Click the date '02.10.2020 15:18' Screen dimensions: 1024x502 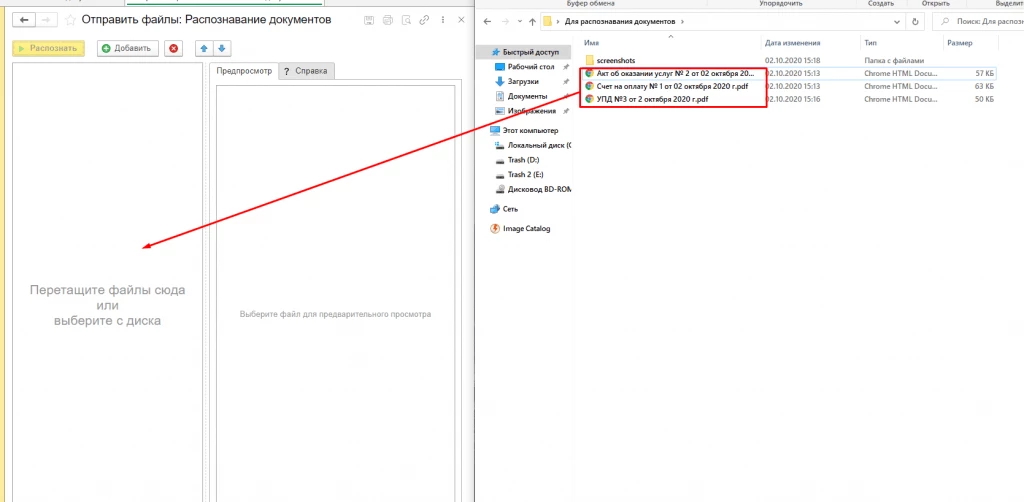[x=792, y=60]
